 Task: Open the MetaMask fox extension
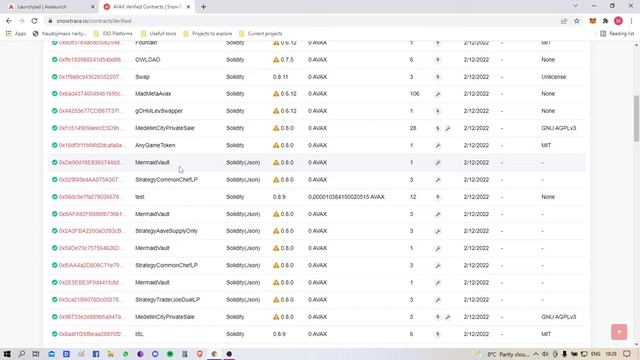click(x=592, y=21)
